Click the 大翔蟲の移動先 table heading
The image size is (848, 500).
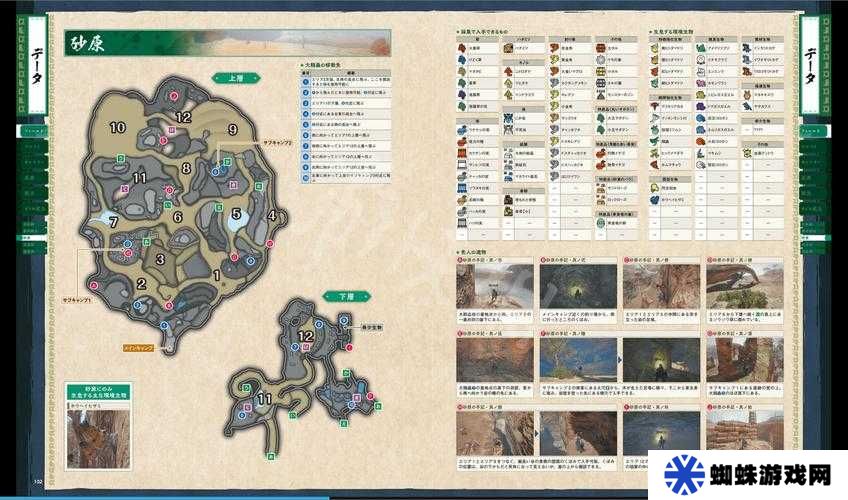pyautogui.click(x=322, y=65)
